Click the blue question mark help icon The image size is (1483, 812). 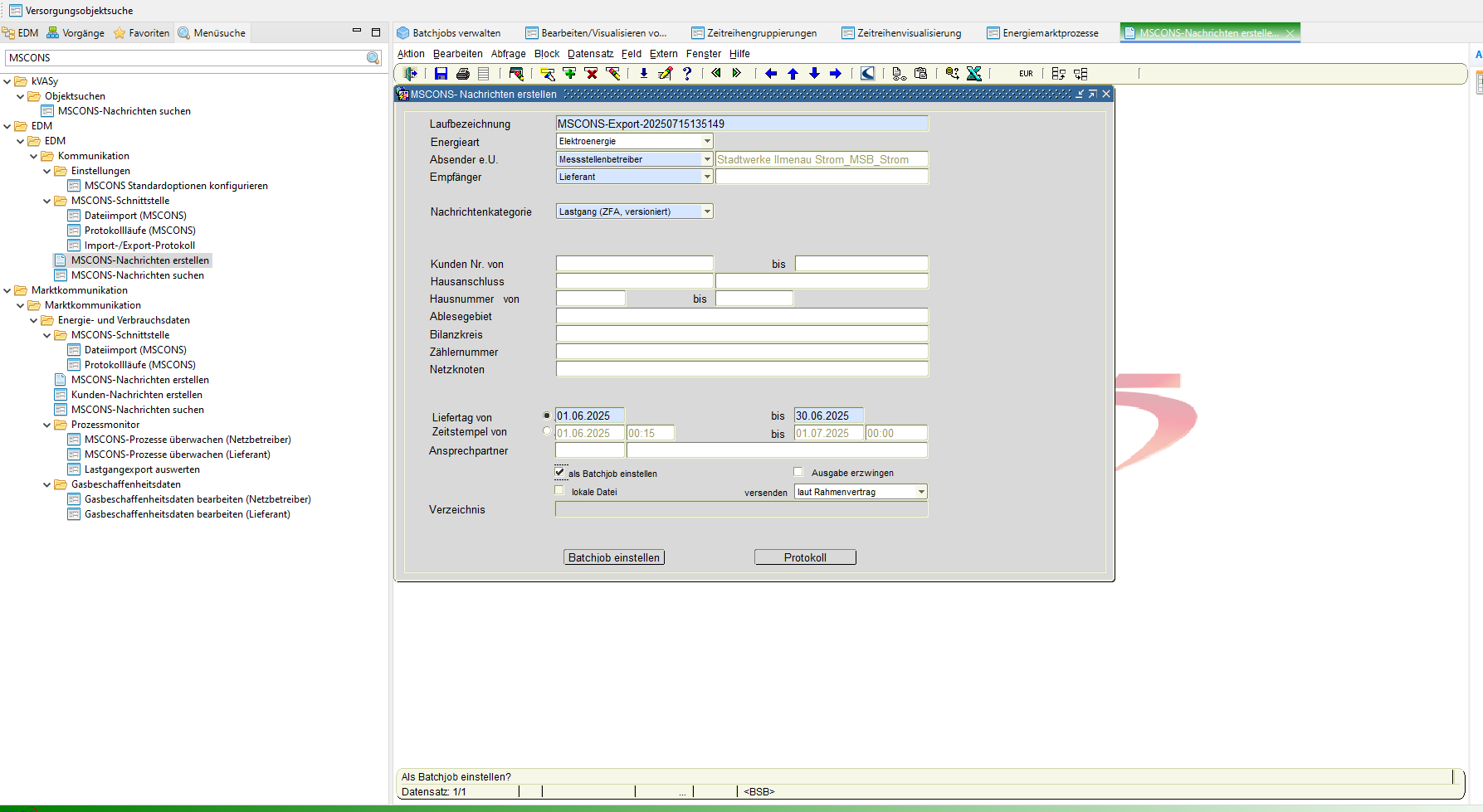point(687,74)
